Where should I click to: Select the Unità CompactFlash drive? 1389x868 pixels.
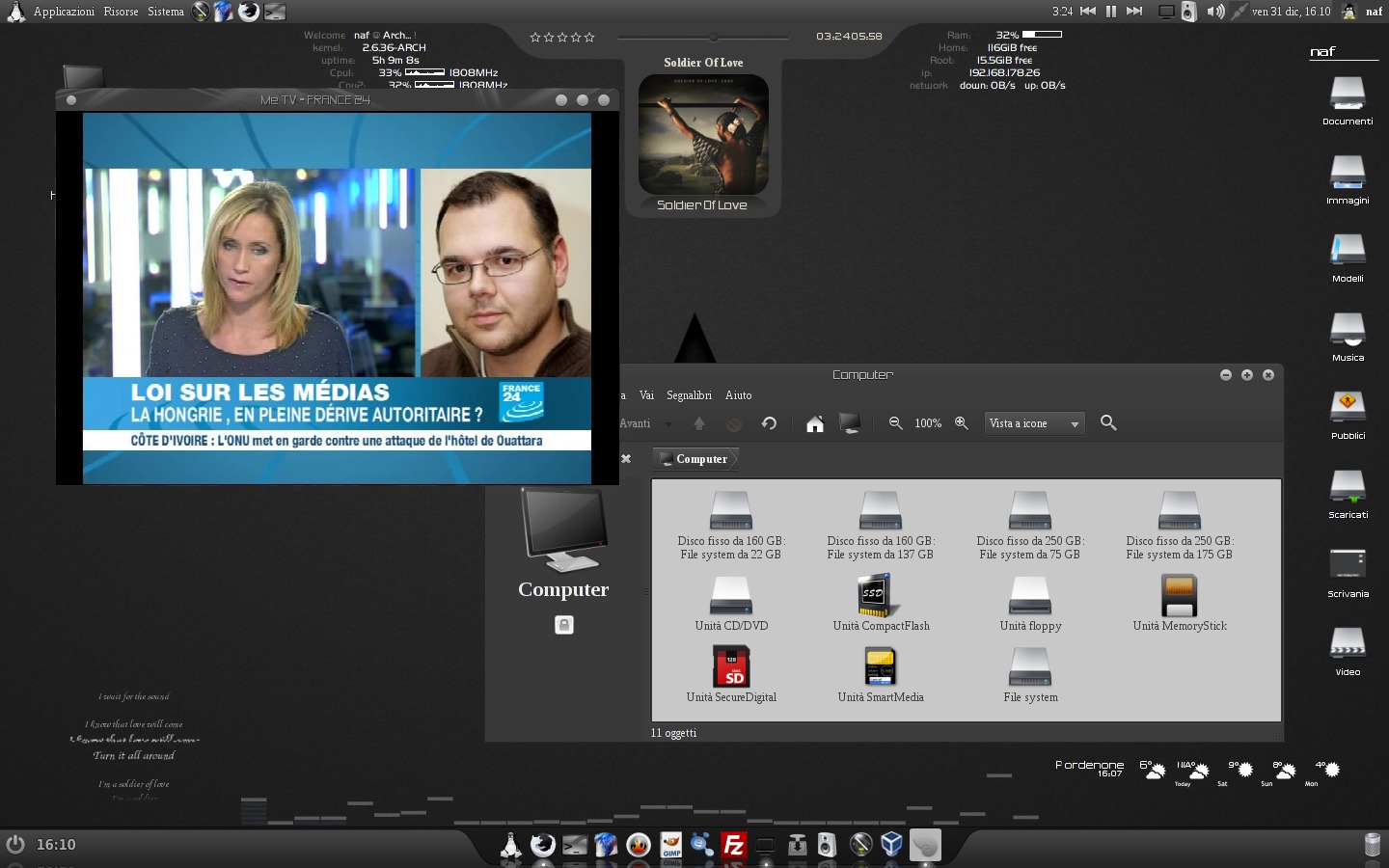881,604
